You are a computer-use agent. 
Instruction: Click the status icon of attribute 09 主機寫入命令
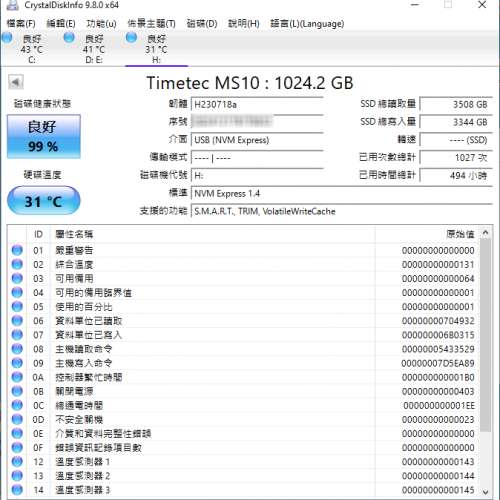(x=17, y=363)
